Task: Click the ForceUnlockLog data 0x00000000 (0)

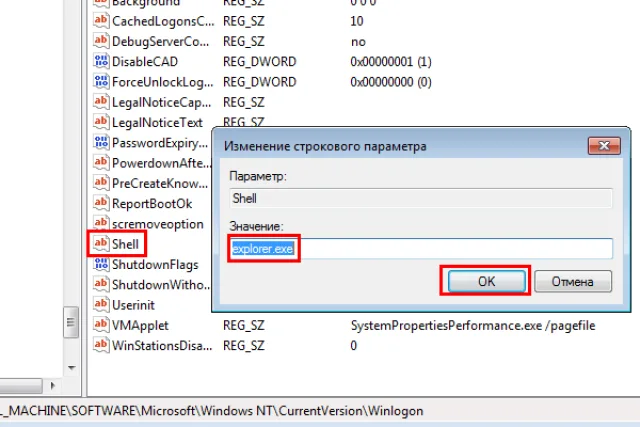Action: click(391, 82)
